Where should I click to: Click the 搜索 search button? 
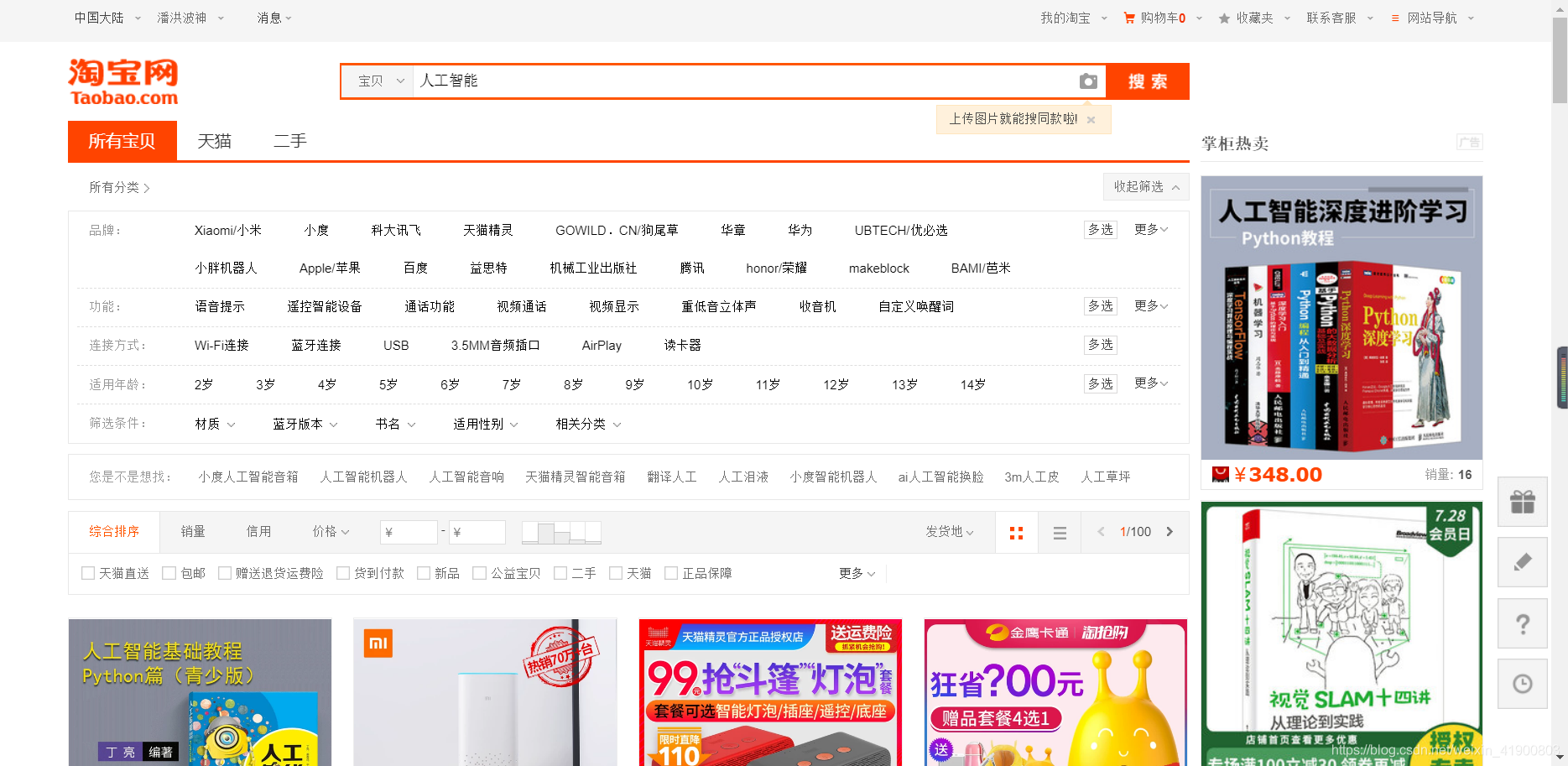point(1147,81)
